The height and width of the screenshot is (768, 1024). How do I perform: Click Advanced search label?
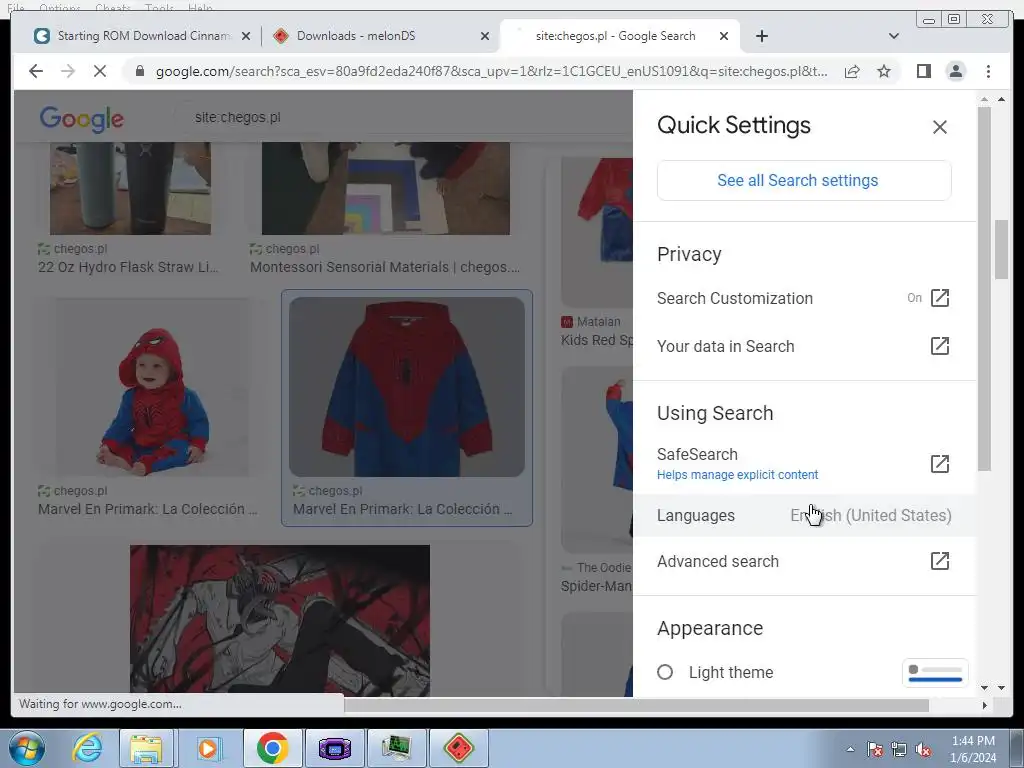pyautogui.click(x=718, y=562)
